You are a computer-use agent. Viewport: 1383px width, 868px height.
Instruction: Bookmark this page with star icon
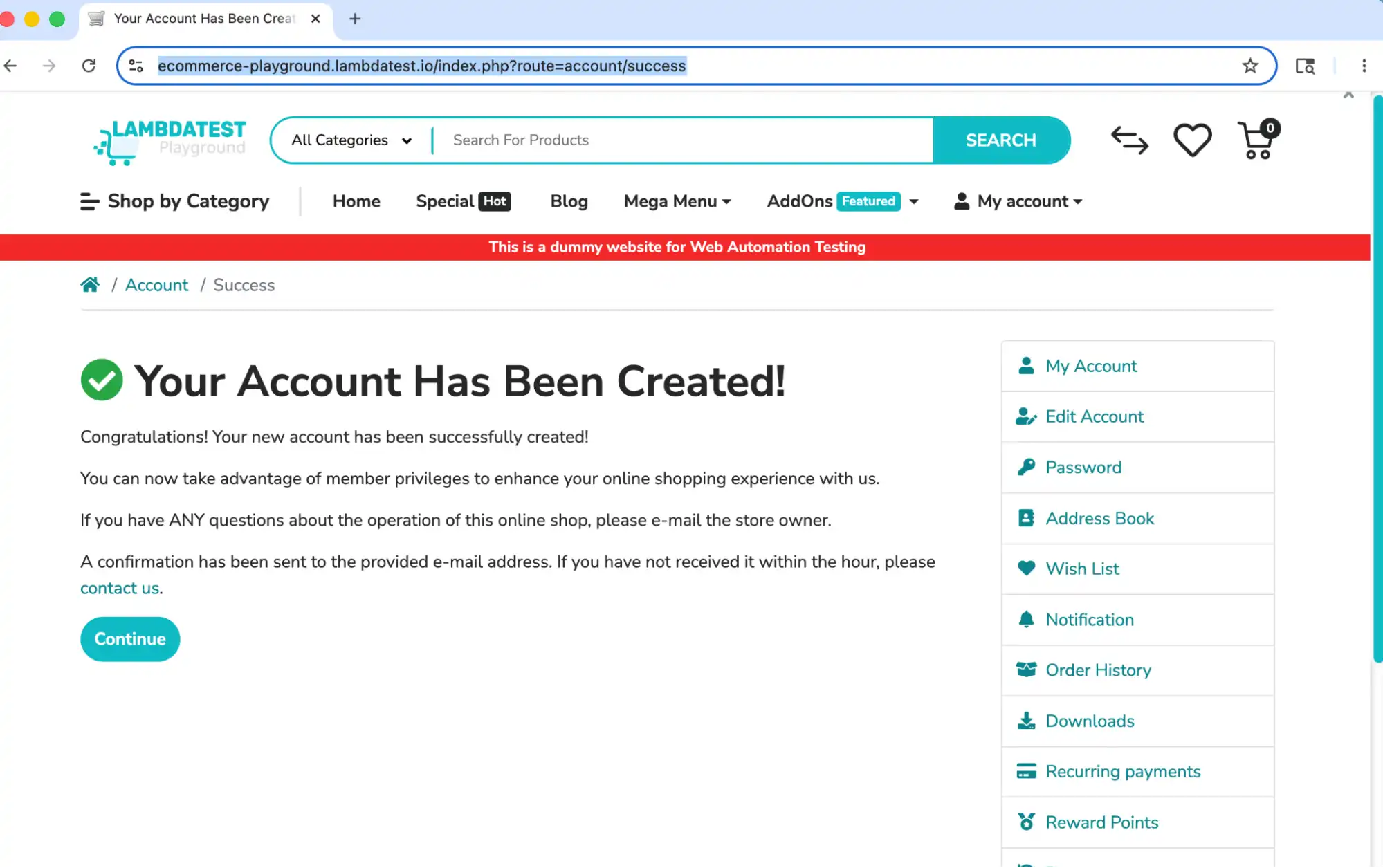pos(1249,66)
